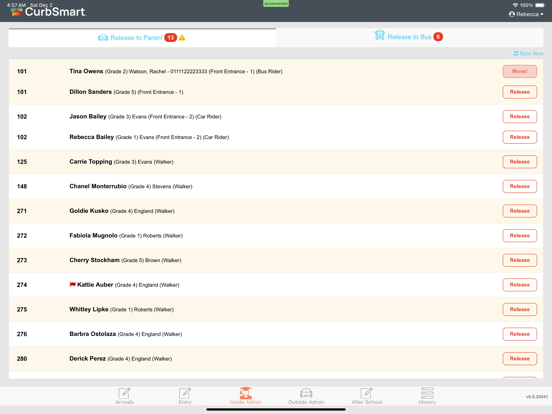Click the bus icon beside Release to Bus
552x414 pixels.
pos(380,35)
